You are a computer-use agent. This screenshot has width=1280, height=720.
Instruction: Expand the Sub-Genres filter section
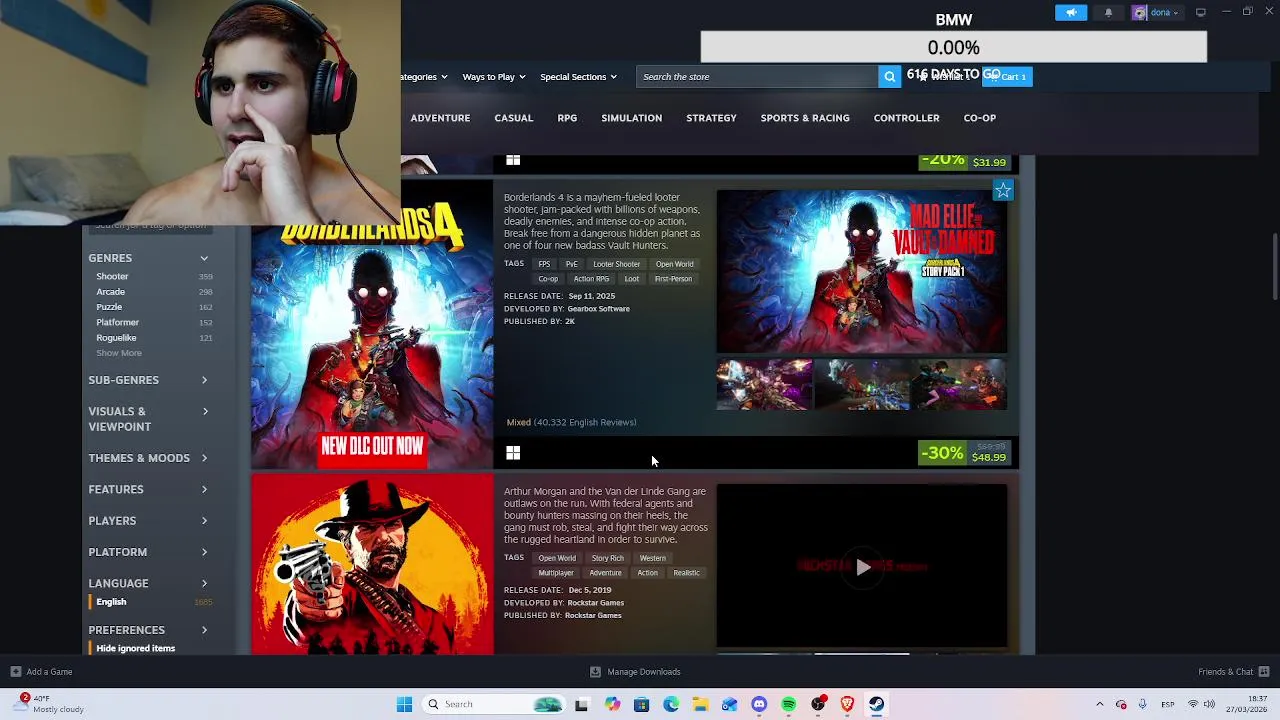[149, 380]
